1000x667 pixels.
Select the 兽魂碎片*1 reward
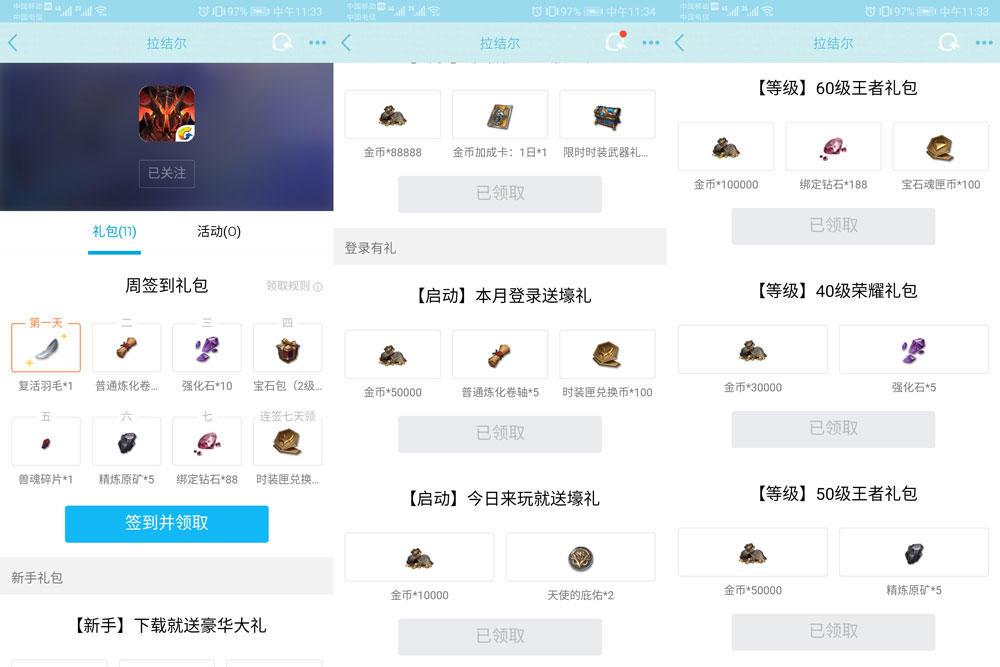[46, 441]
